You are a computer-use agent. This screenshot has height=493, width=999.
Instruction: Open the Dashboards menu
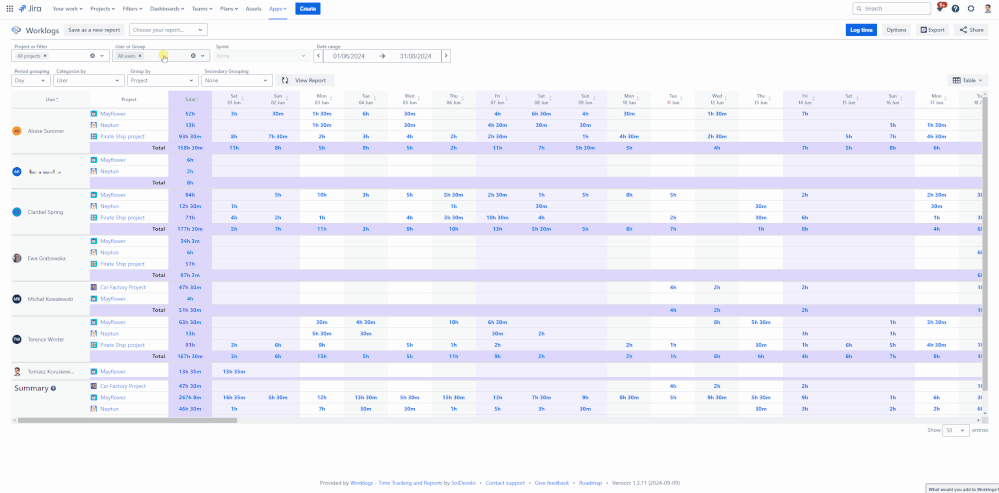[x=168, y=9]
